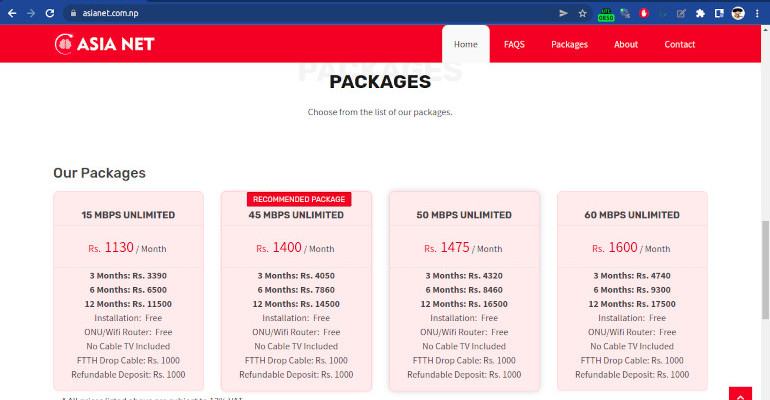This screenshot has width=770, height=400.
Task: Click the Asia Net logo
Action: (105, 44)
